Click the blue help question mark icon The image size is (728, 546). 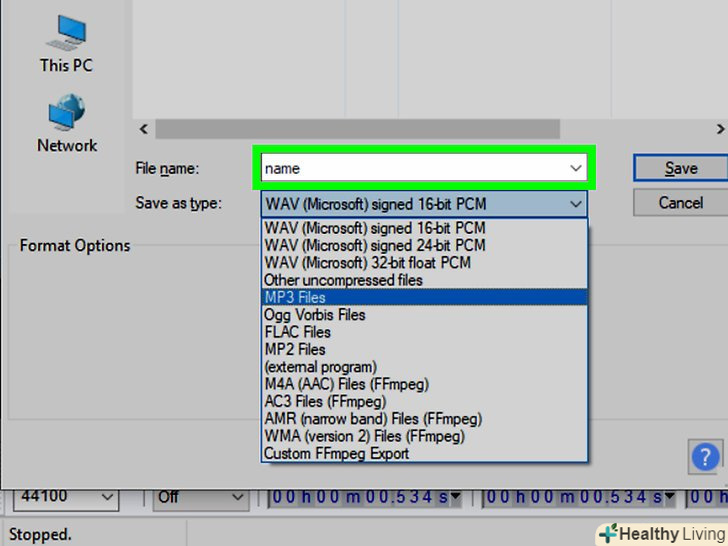coord(705,457)
